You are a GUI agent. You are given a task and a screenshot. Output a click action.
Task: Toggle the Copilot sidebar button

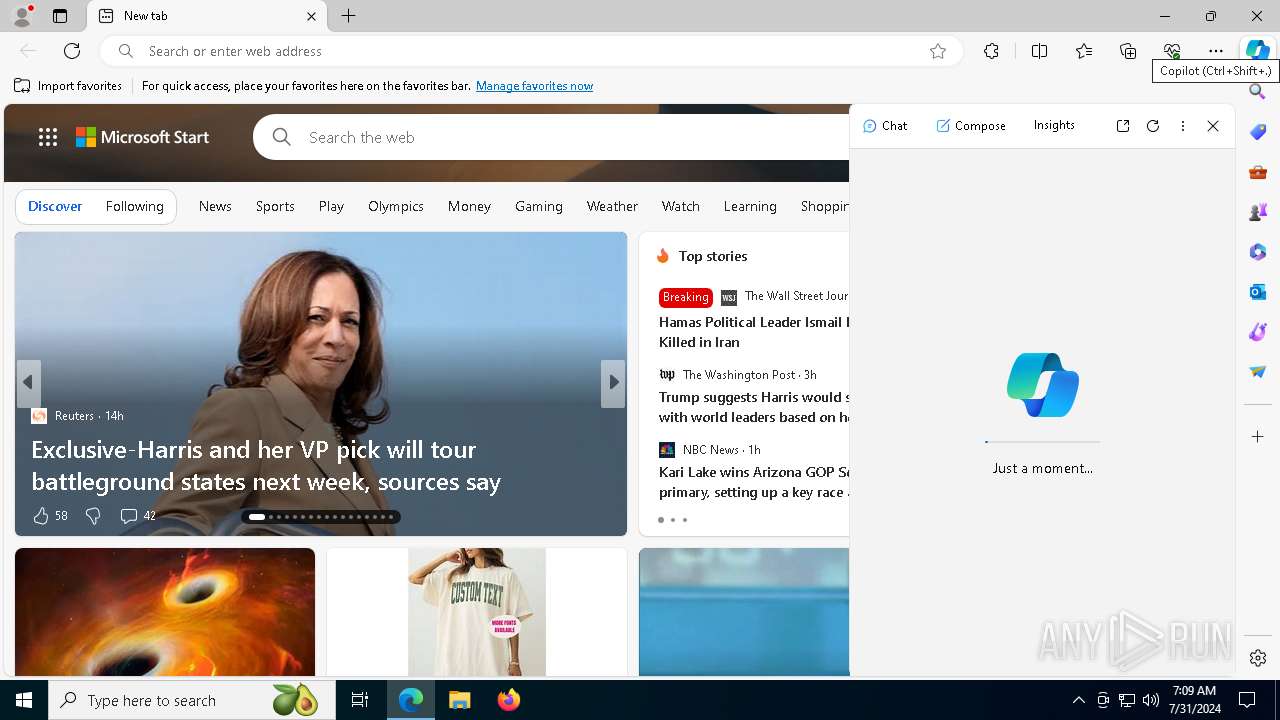(x=1257, y=50)
